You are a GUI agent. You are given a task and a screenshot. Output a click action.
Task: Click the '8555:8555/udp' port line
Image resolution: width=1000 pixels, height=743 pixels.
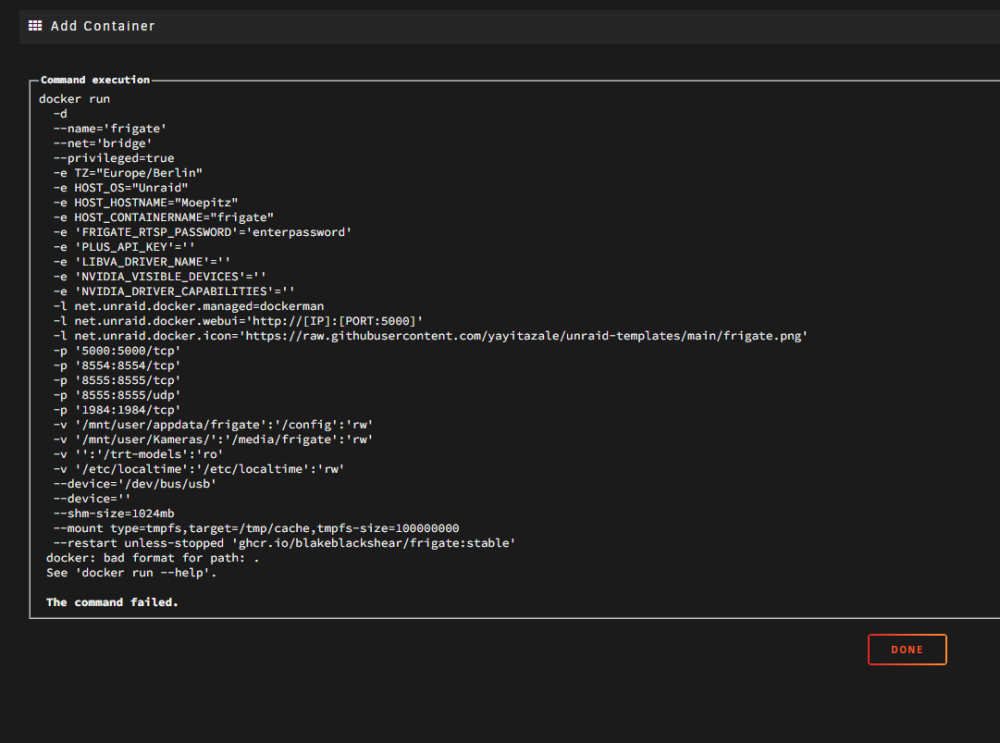coord(117,395)
